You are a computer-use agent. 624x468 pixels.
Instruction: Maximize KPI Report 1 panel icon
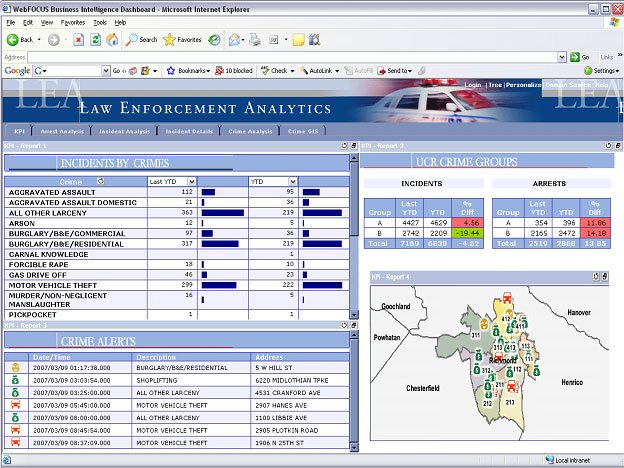(x=353, y=146)
